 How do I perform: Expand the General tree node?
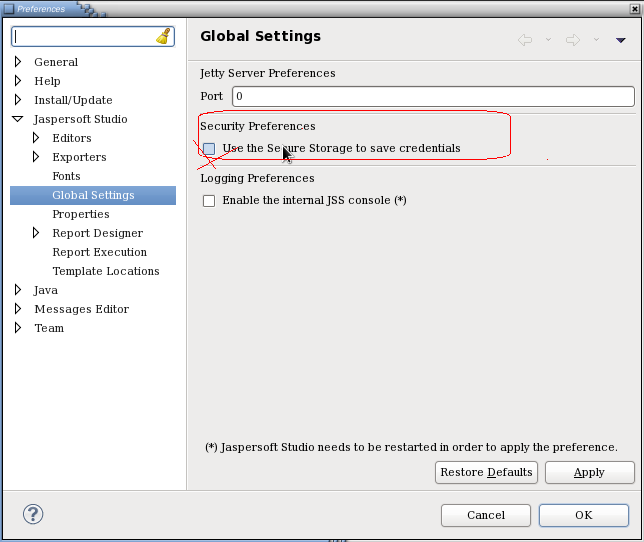(x=18, y=62)
